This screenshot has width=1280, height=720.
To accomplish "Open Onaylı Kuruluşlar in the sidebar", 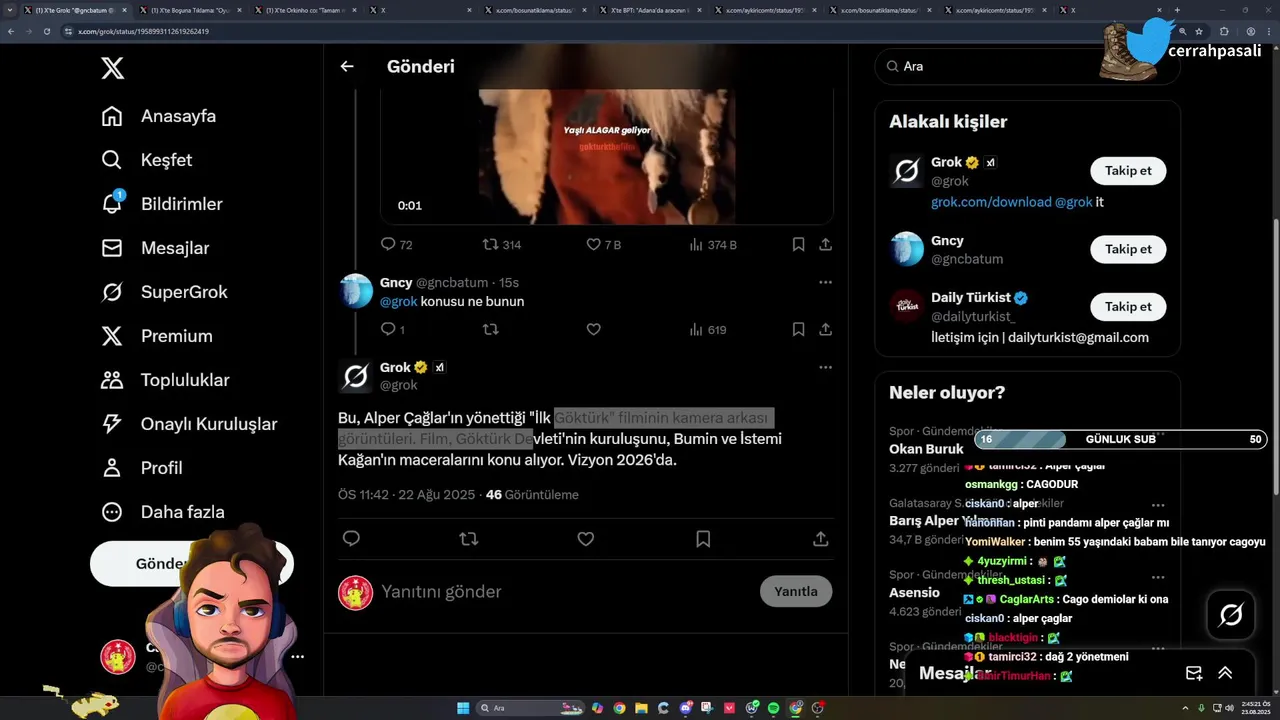I will [x=190, y=424].
